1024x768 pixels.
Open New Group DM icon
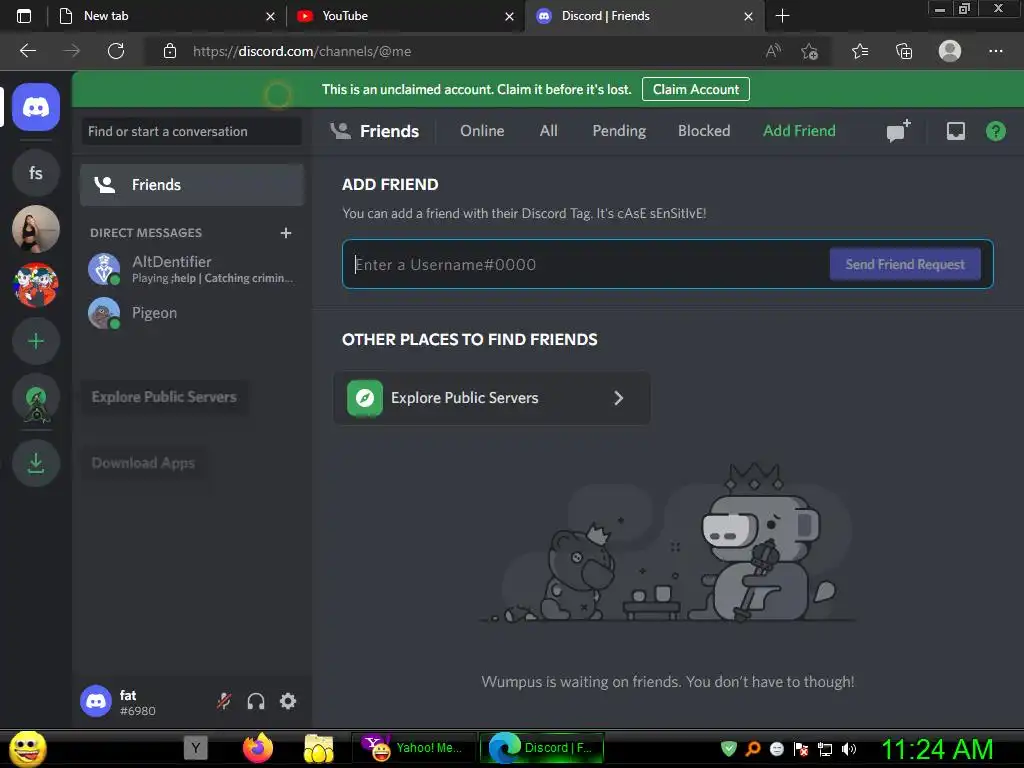click(899, 131)
